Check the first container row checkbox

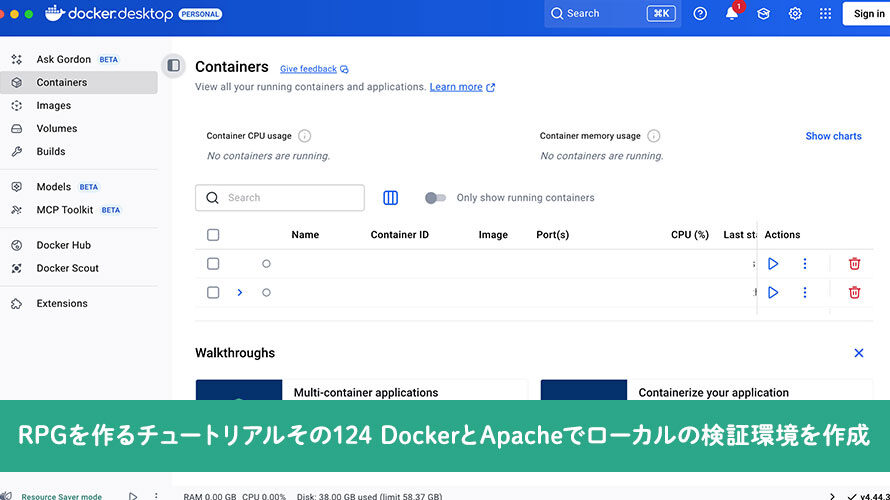pyautogui.click(x=213, y=264)
